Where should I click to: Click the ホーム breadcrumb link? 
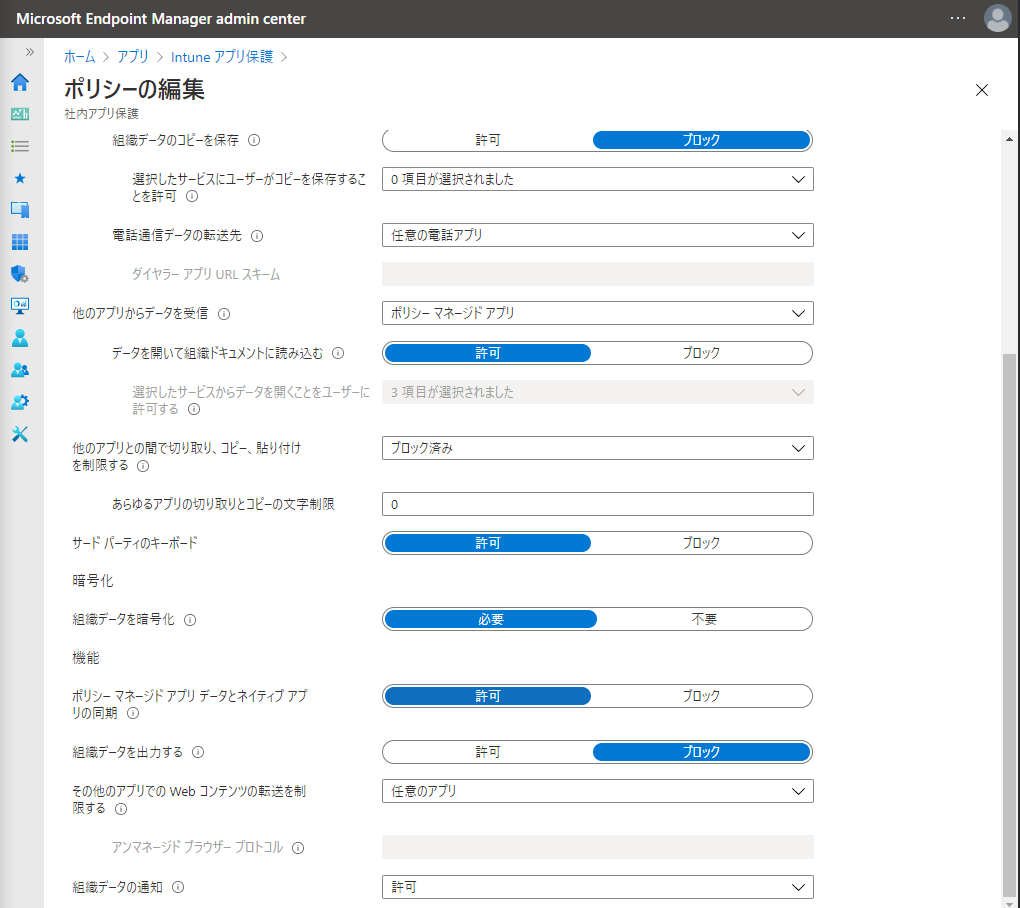pos(79,57)
